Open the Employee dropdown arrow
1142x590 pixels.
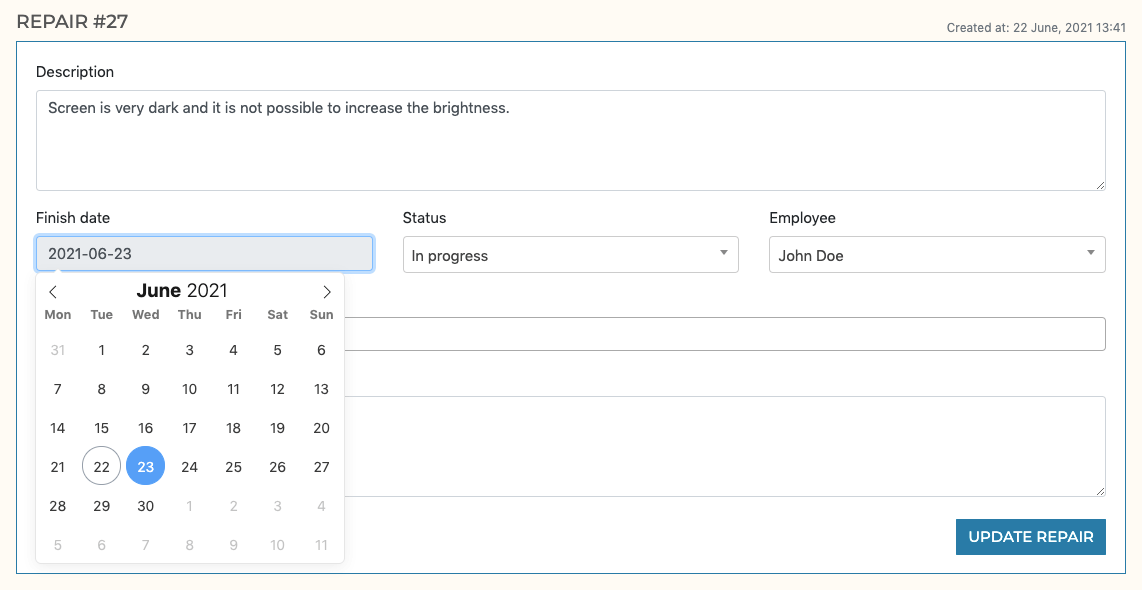click(x=1091, y=254)
